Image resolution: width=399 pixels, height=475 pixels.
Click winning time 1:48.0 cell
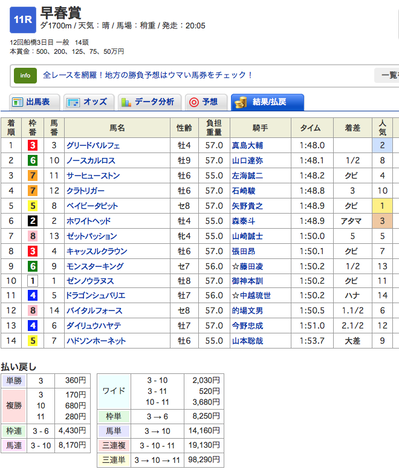pos(312,145)
